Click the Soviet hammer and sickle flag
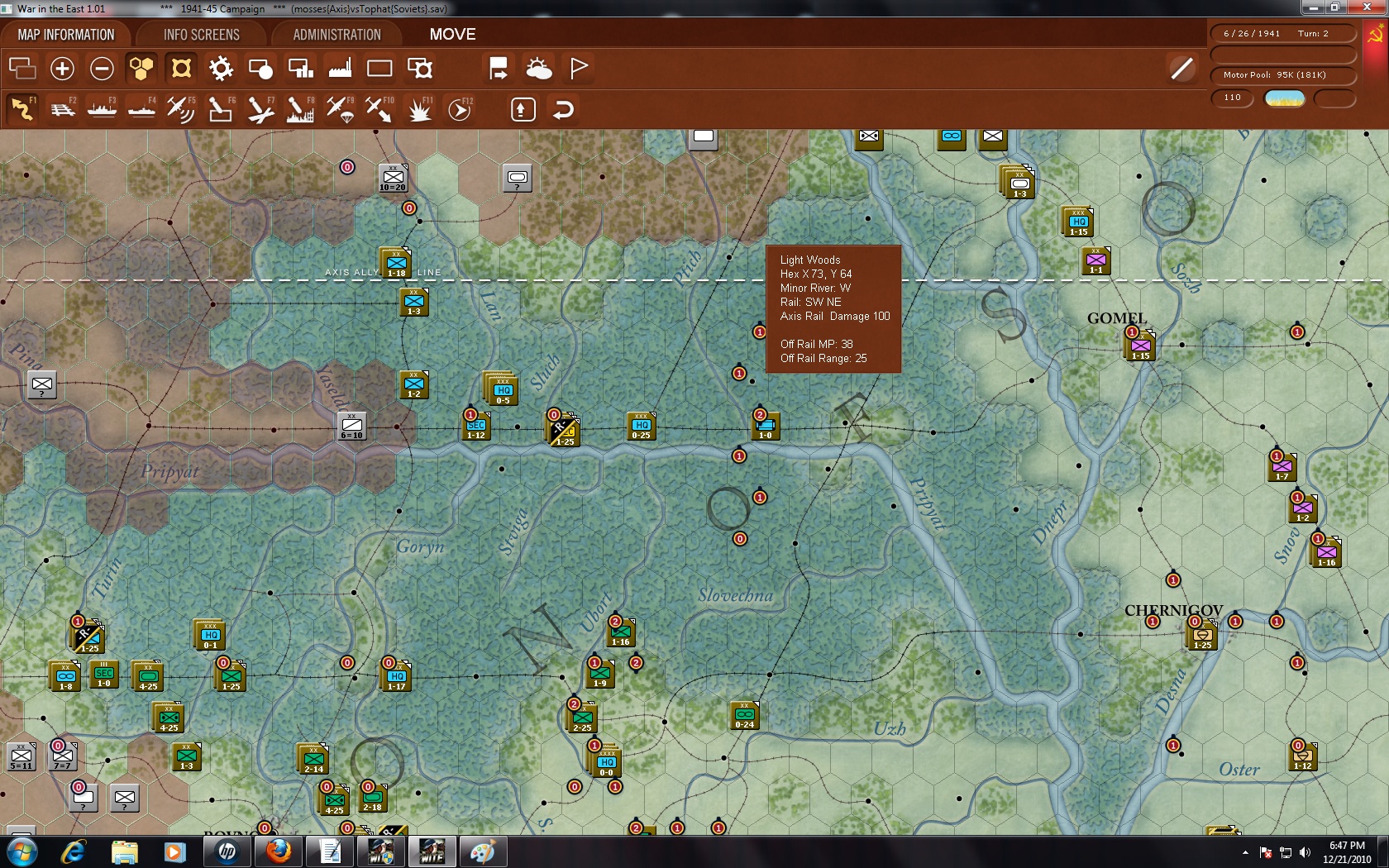1389x868 pixels. coord(1377,35)
